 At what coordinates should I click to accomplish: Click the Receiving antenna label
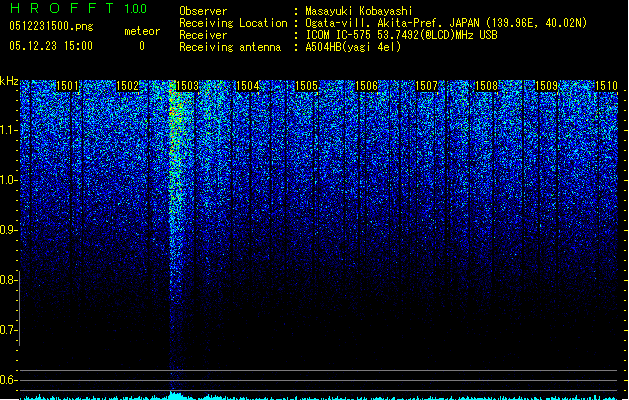click(x=230, y=47)
